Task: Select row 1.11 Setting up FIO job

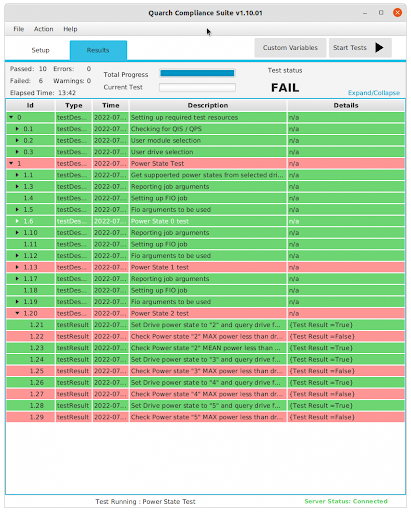Action: (x=205, y=244)
